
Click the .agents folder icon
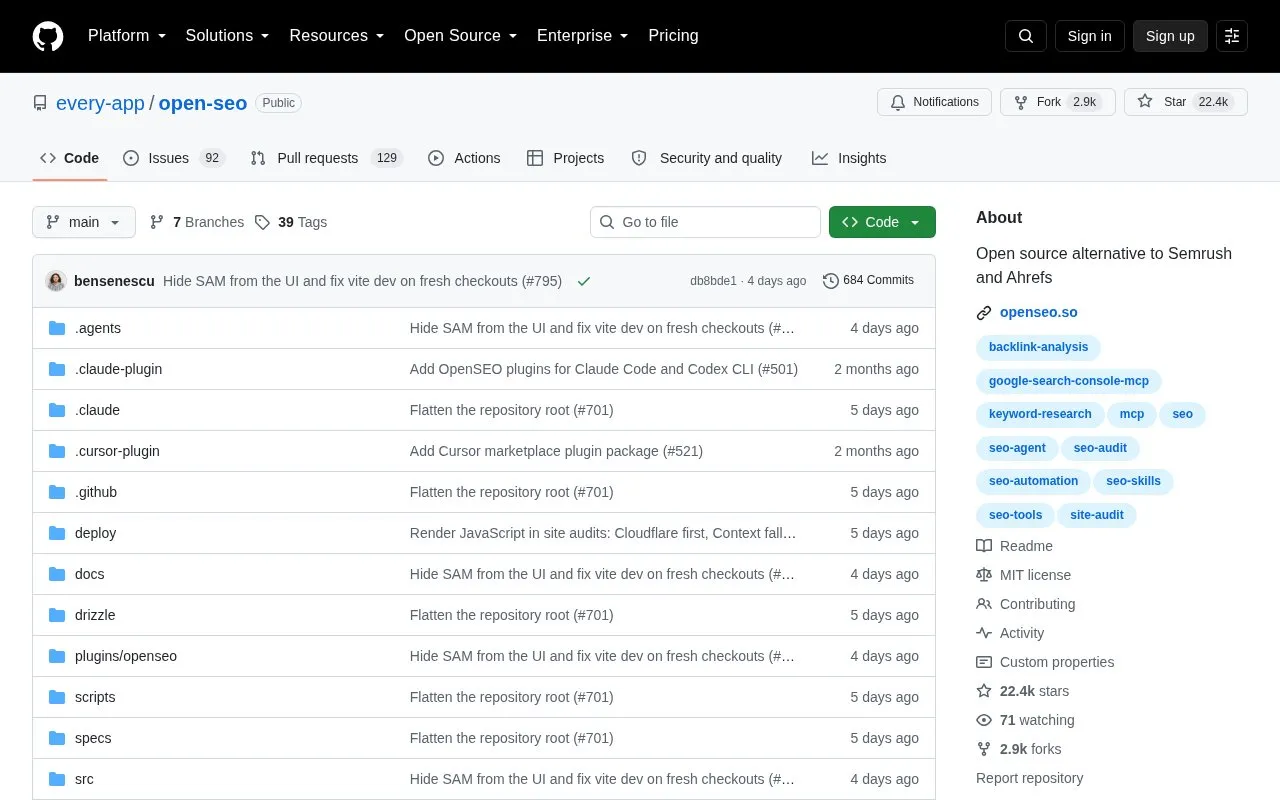point(57,328)
